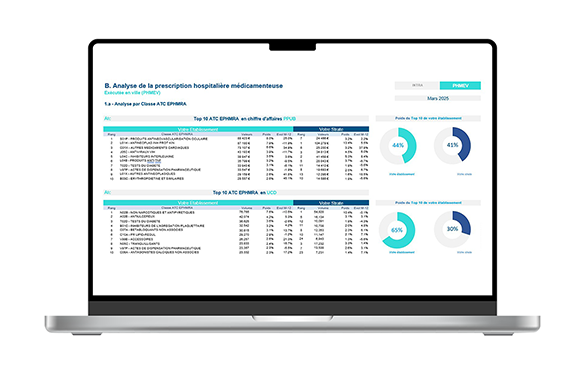Click the B01C Inhibiteurs de l'Agregation Plaquettaire row
Viewport: 585px width, 374px height.
[x=236, y=226]
